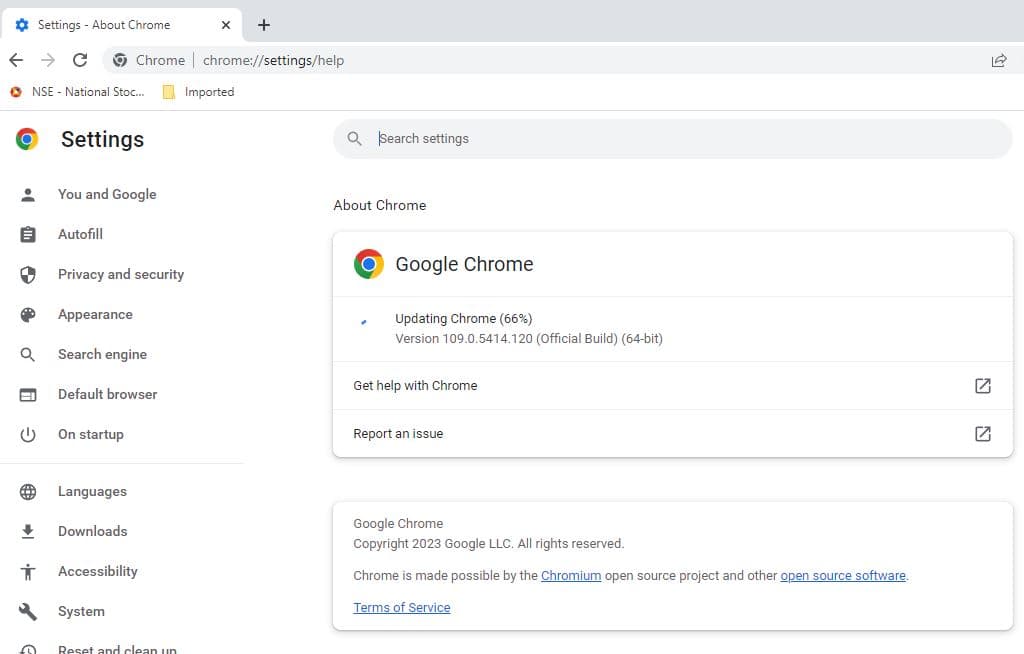This screenshot has height=654, width=1024.
Task: Click the Privacy and security shield icon
Action: point(28,274)
